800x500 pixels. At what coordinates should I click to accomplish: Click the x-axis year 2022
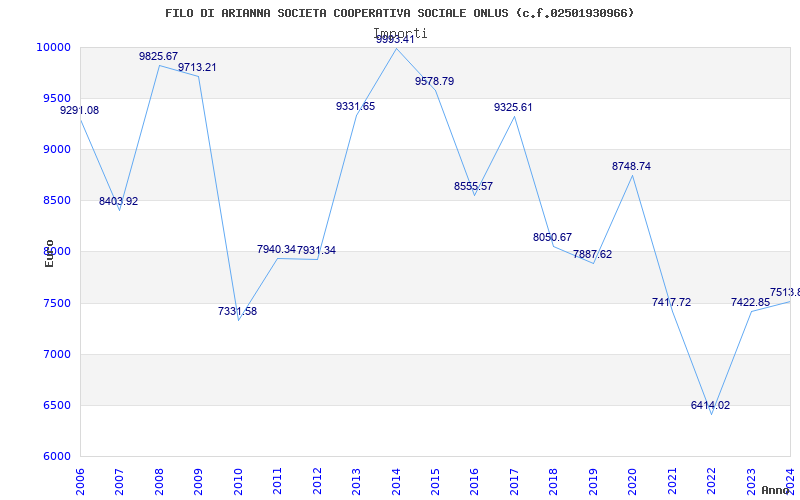coord(711,482)
